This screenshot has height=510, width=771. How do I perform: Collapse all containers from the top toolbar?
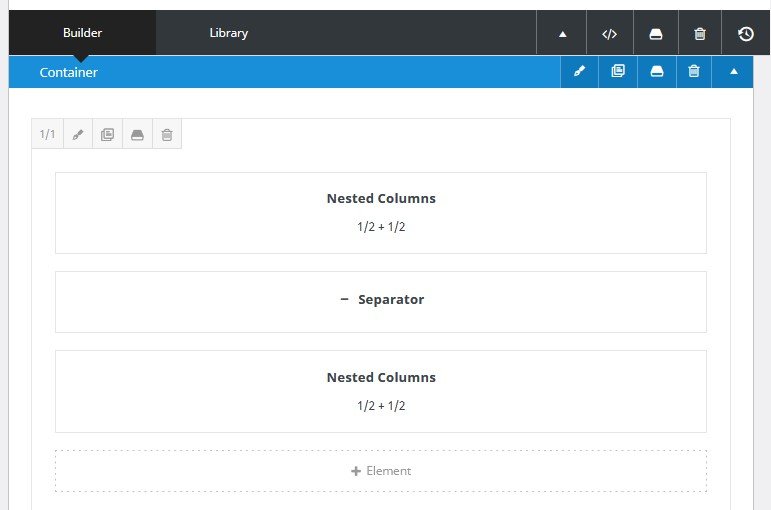pyautogui.click(x=562, y=33)
